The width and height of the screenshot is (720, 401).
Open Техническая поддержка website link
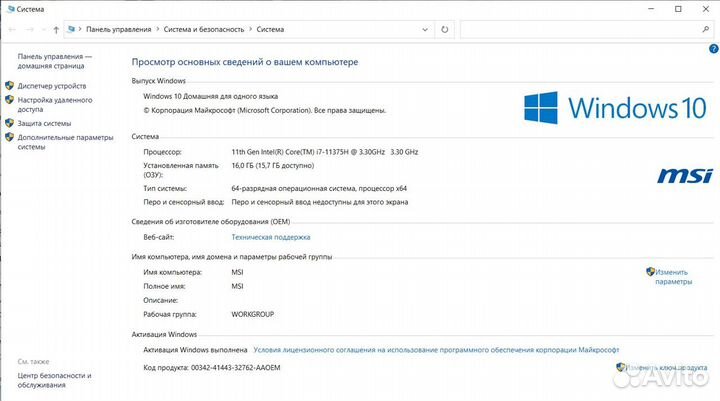(271, 237)
